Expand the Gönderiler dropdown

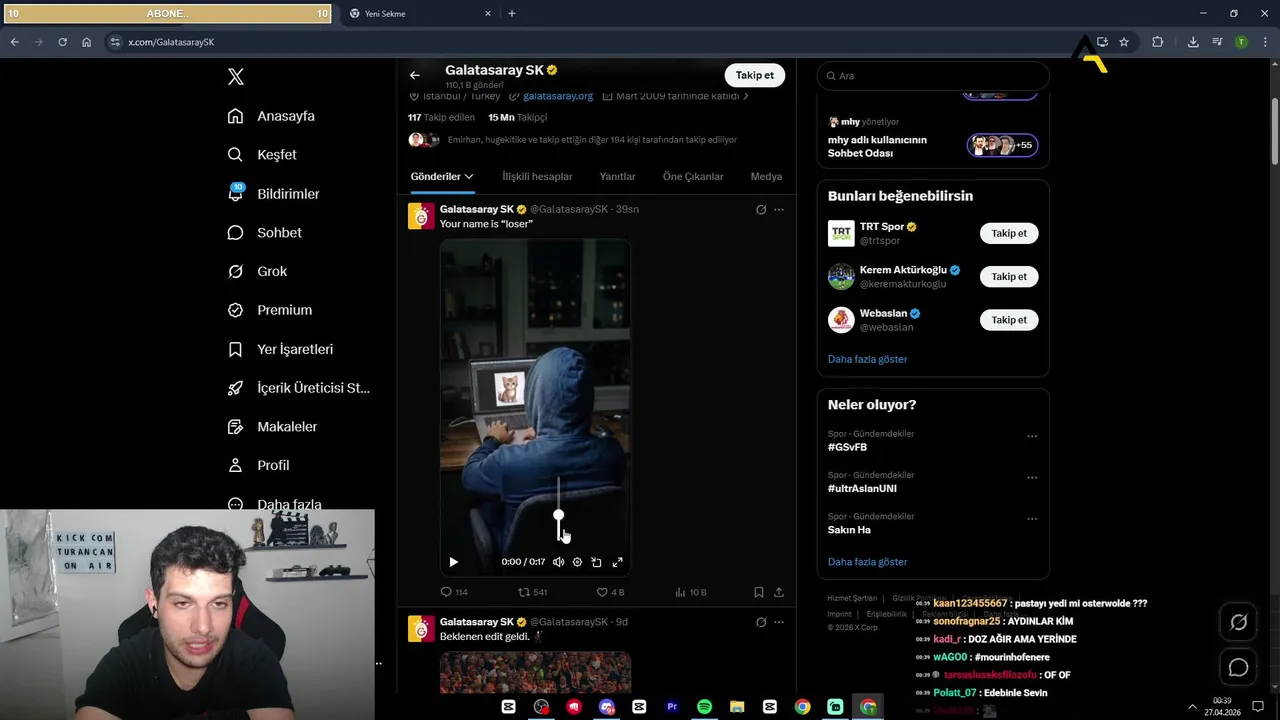coord(442,176)
